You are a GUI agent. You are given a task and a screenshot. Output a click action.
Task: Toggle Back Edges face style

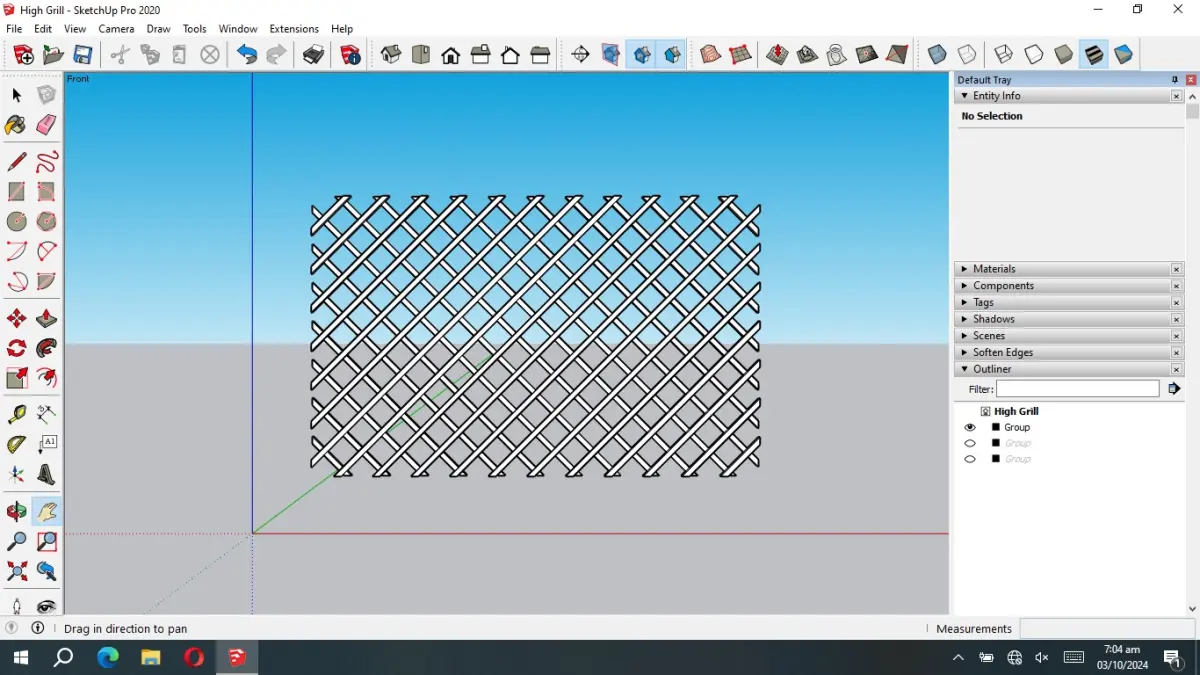[x=967, y=55]
